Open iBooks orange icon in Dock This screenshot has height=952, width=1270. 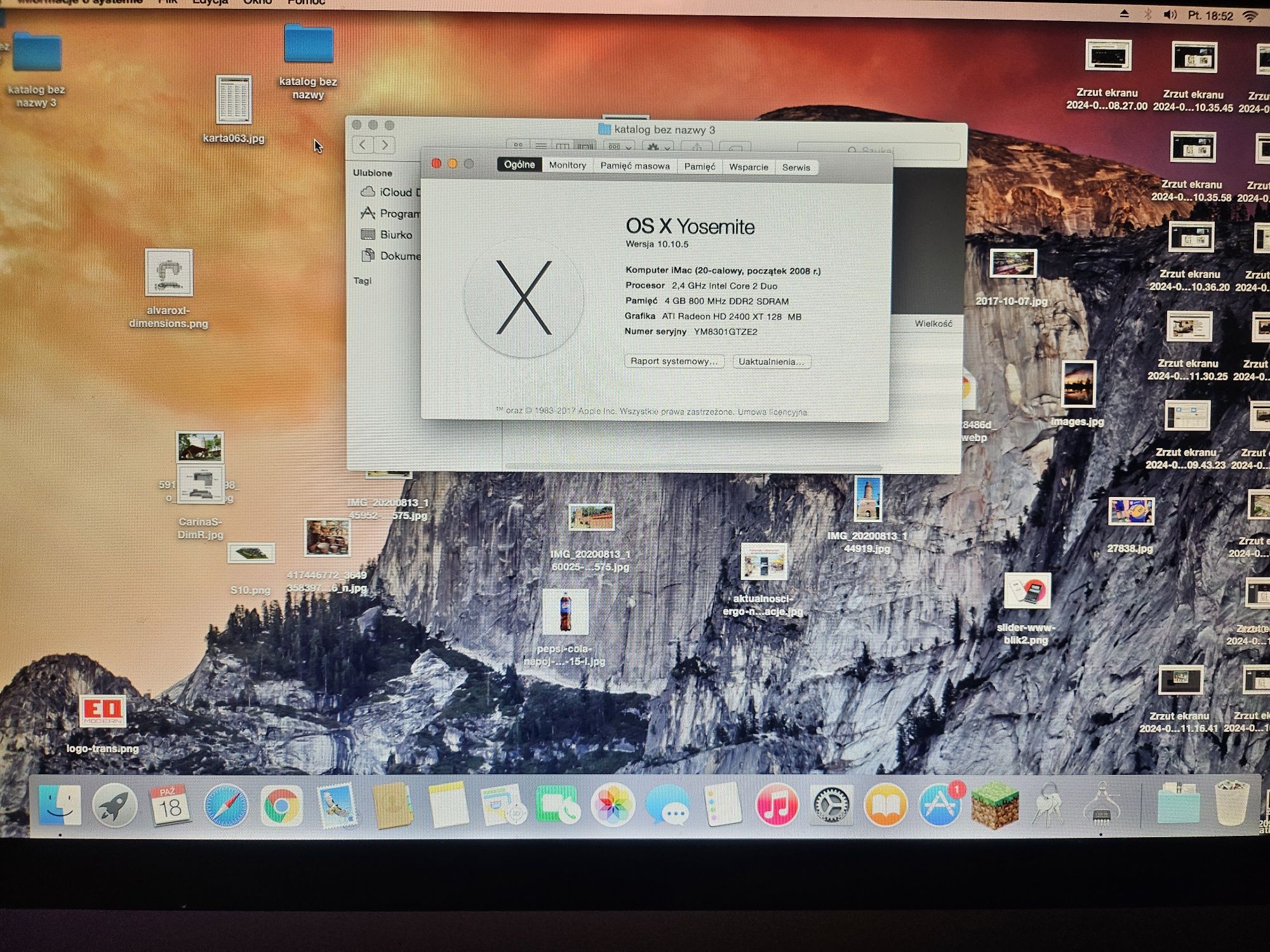[886, 805]
